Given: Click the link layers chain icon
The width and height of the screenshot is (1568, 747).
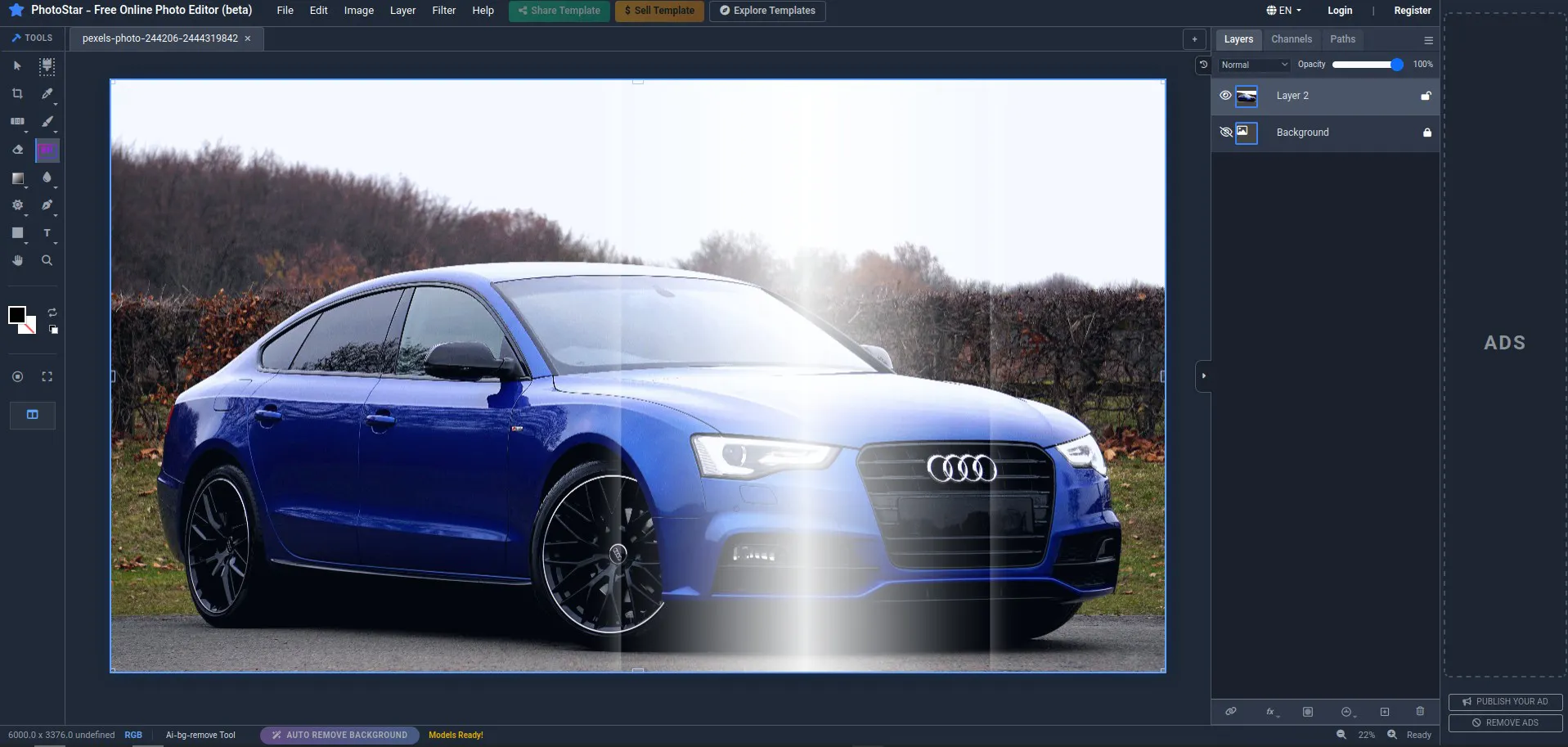Looking at the screenshot, I should (x=1231, y=712).
